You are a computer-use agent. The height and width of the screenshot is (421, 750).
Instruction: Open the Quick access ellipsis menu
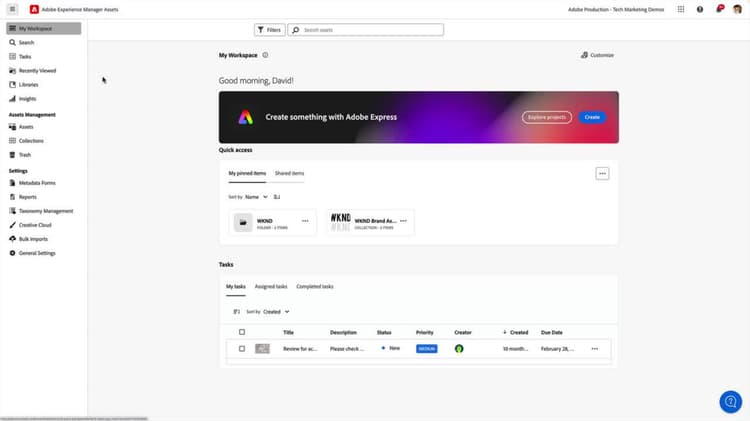[602, 174]
